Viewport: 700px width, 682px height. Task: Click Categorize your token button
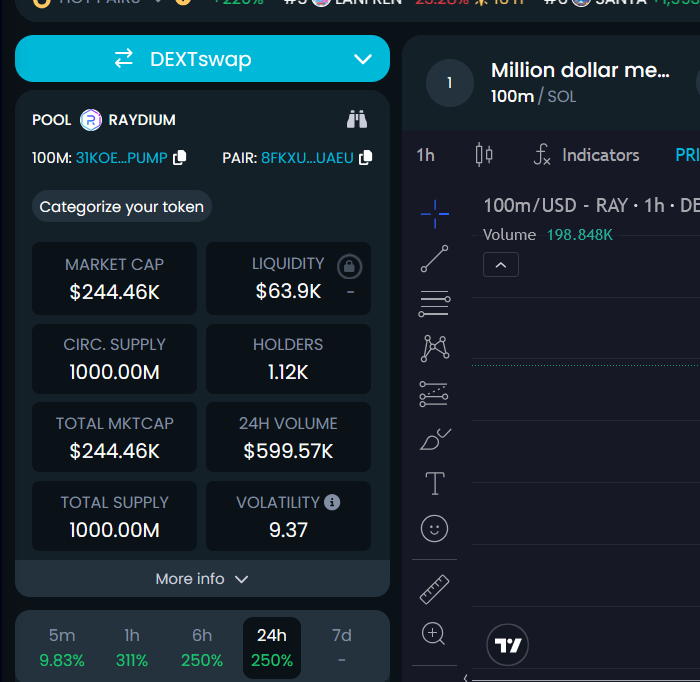(x=121, y=207)
